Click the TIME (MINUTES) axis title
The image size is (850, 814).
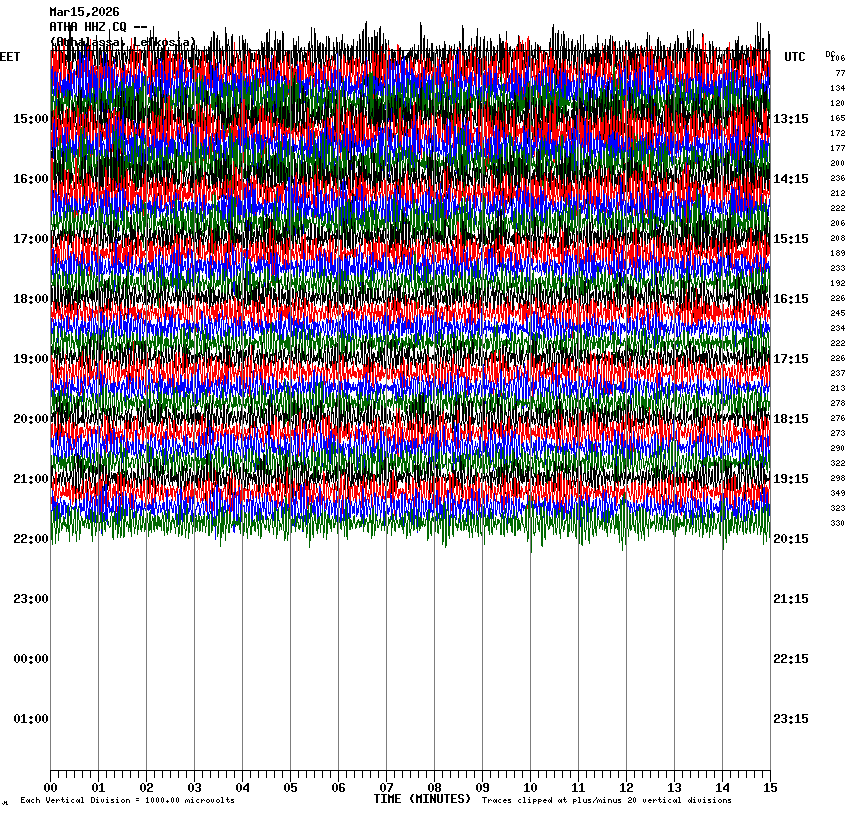[422, 799]
